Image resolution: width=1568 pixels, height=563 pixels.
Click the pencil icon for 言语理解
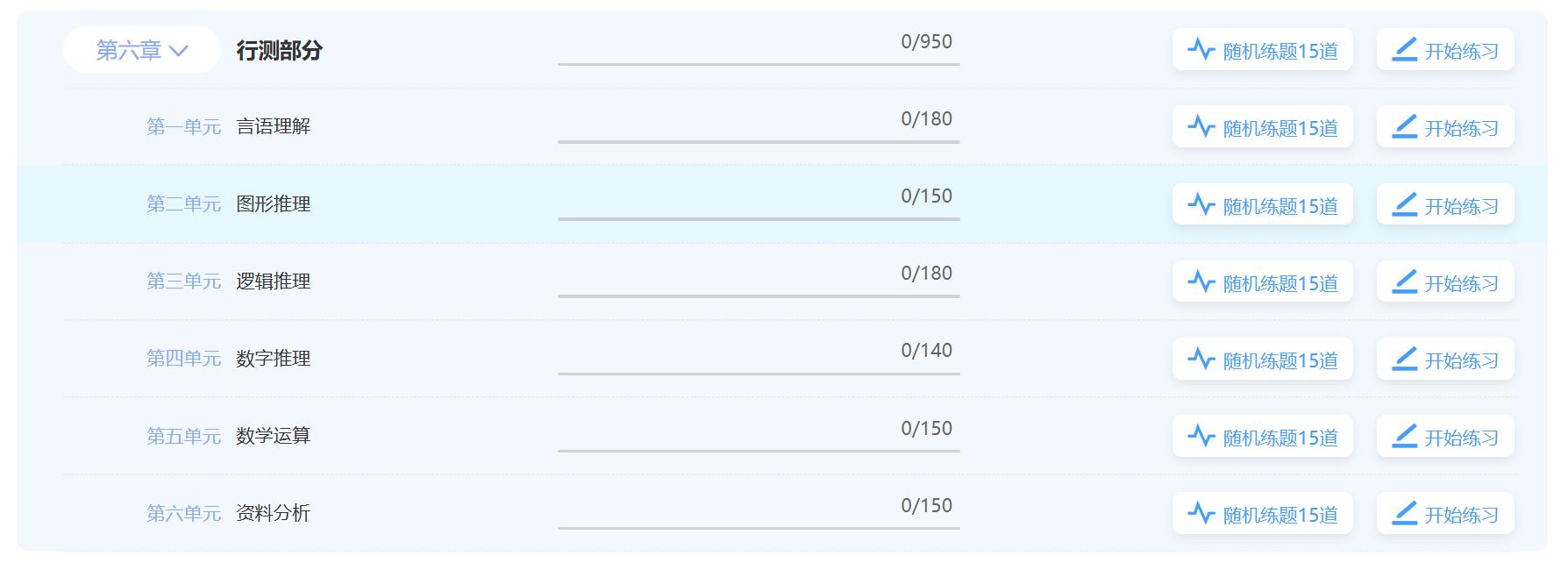[1405, 126]
